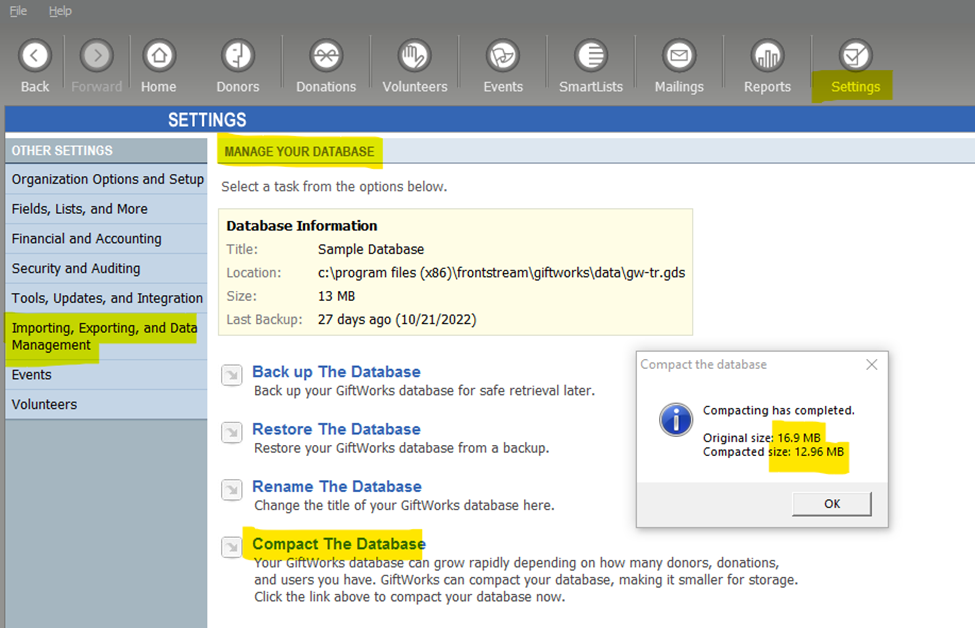Click arrow icon beside Back up The Database
The width and height of the screenshot is (975, 628).
232,375
